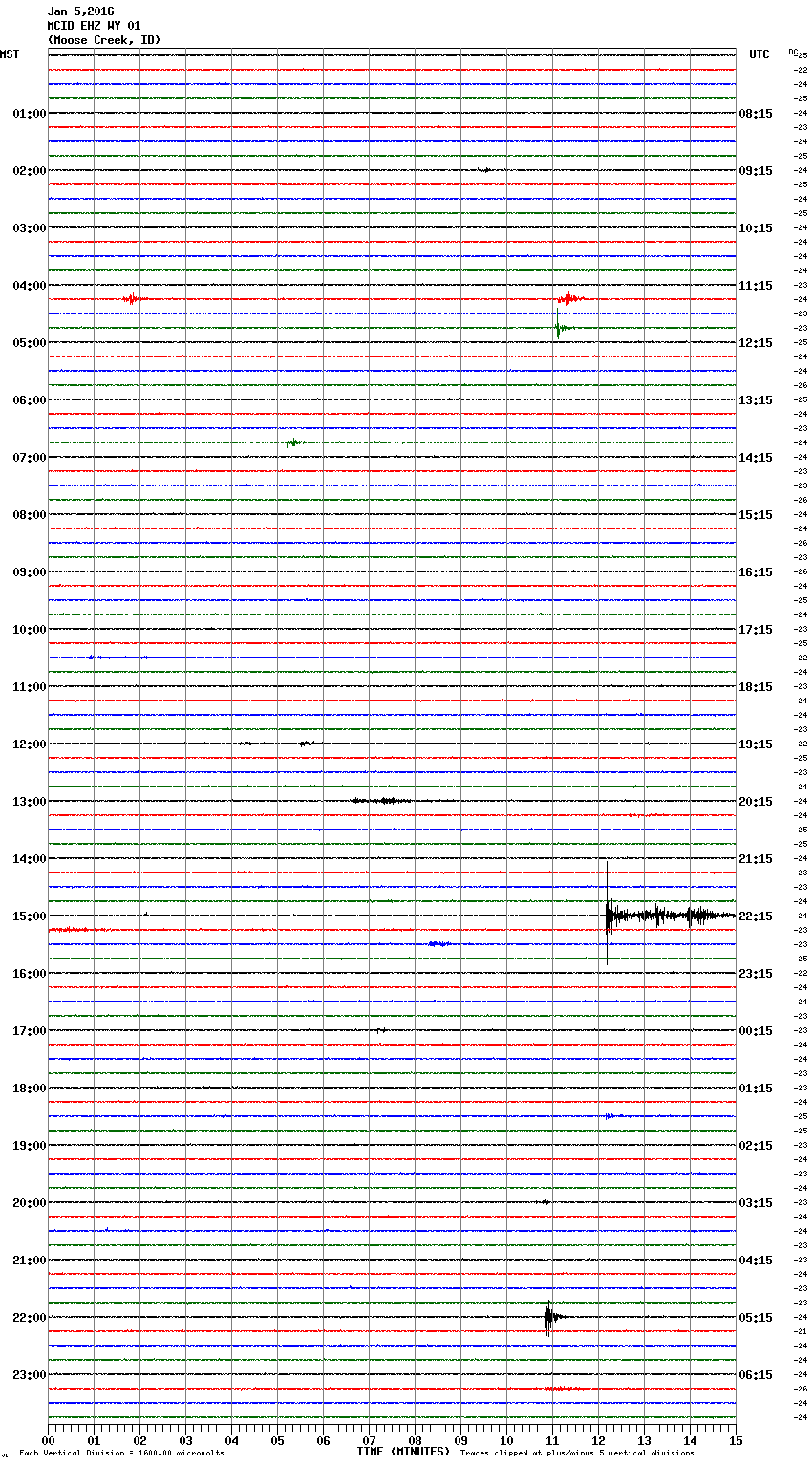
Task: Click the 05:15 UTC time label
Action: [x=756, y=1318]
